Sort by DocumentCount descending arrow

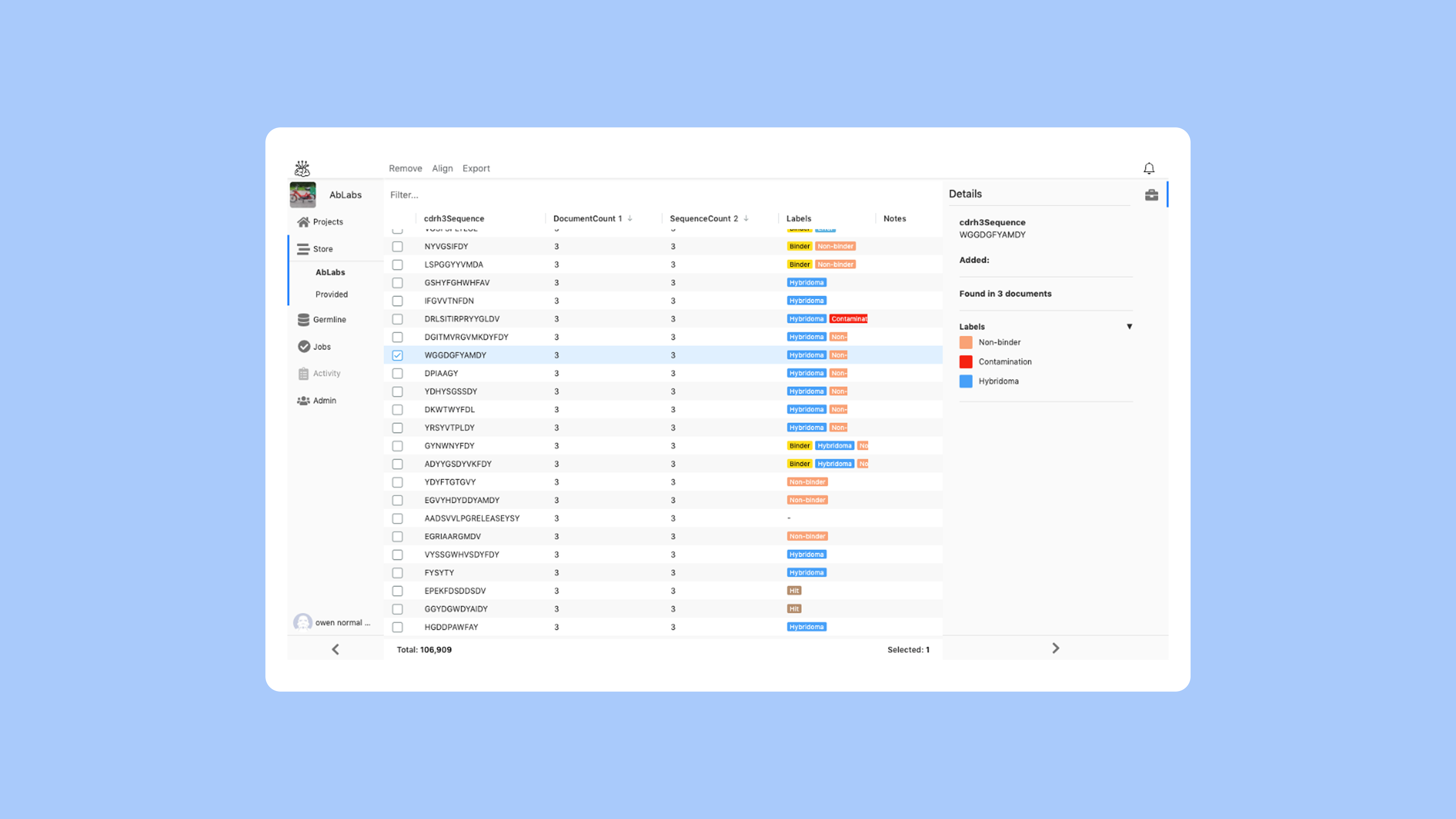(630, 218)
